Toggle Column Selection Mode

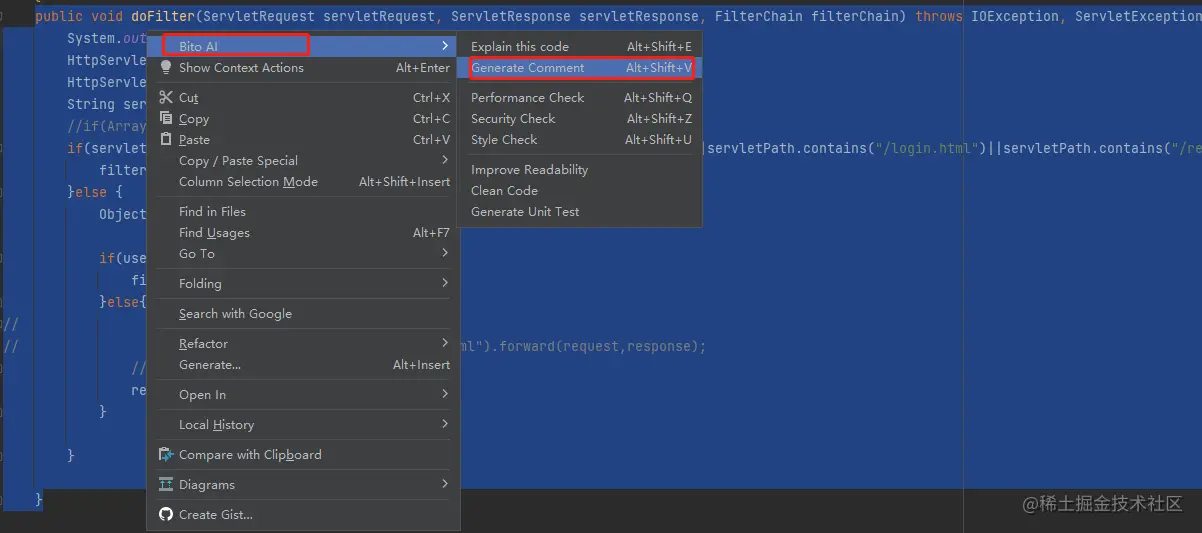point(303,181)
